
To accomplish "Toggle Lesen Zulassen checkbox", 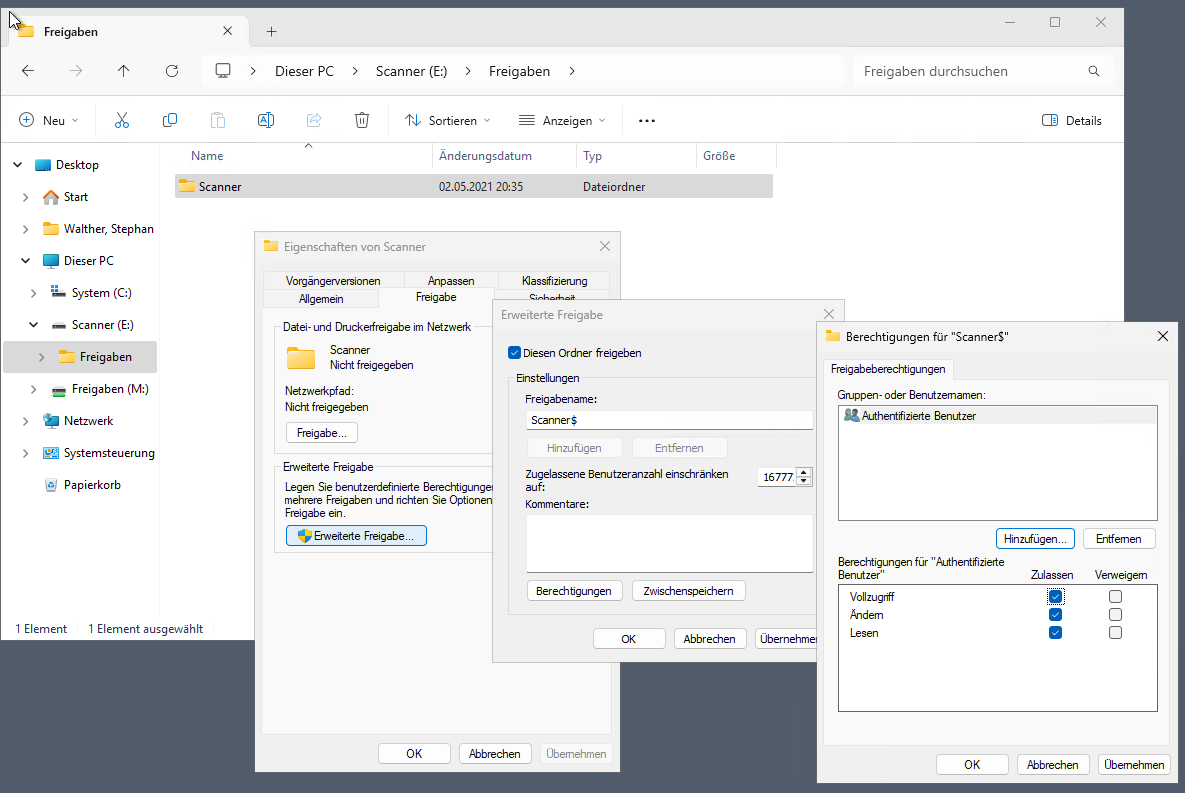I will [1055, 633].
